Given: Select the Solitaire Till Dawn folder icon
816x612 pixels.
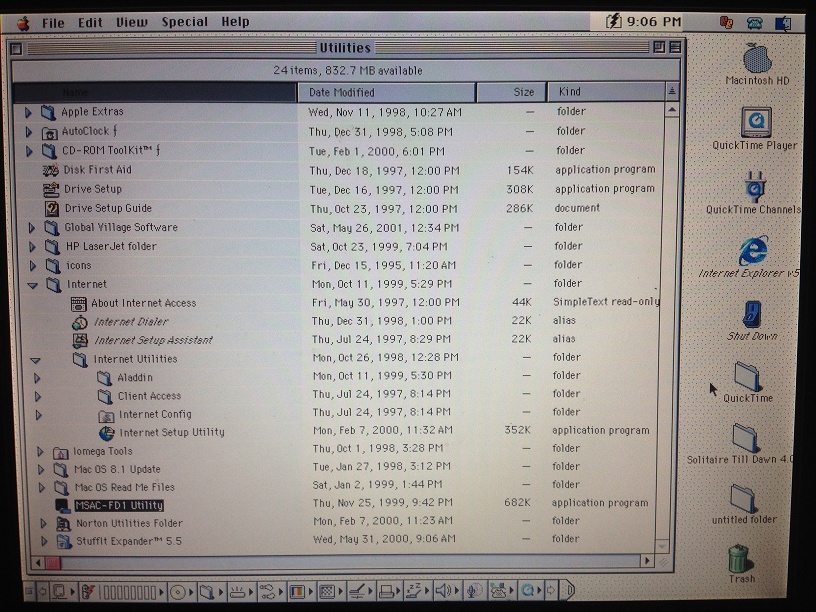Looking at the screenshot, I should (x=745, y=438).
